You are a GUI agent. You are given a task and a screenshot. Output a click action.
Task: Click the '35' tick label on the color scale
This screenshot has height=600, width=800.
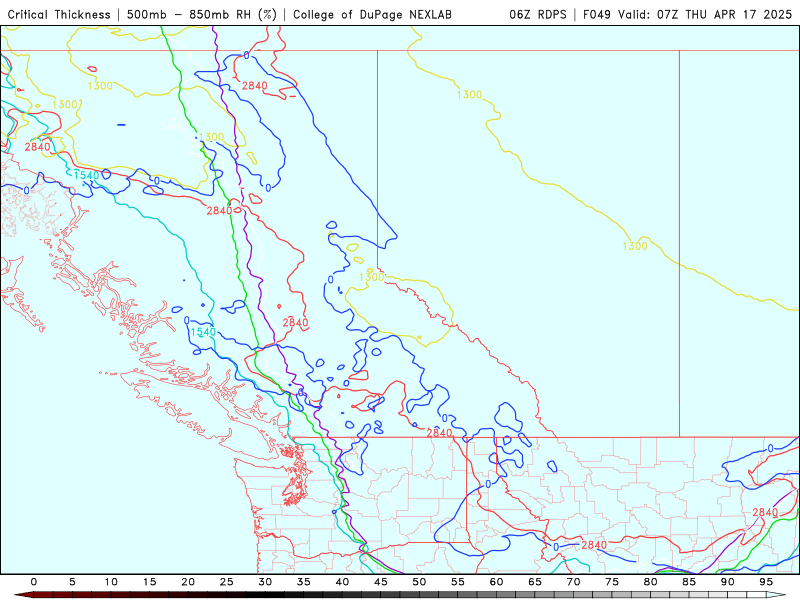pyautogui.click(x=304, y=582)
